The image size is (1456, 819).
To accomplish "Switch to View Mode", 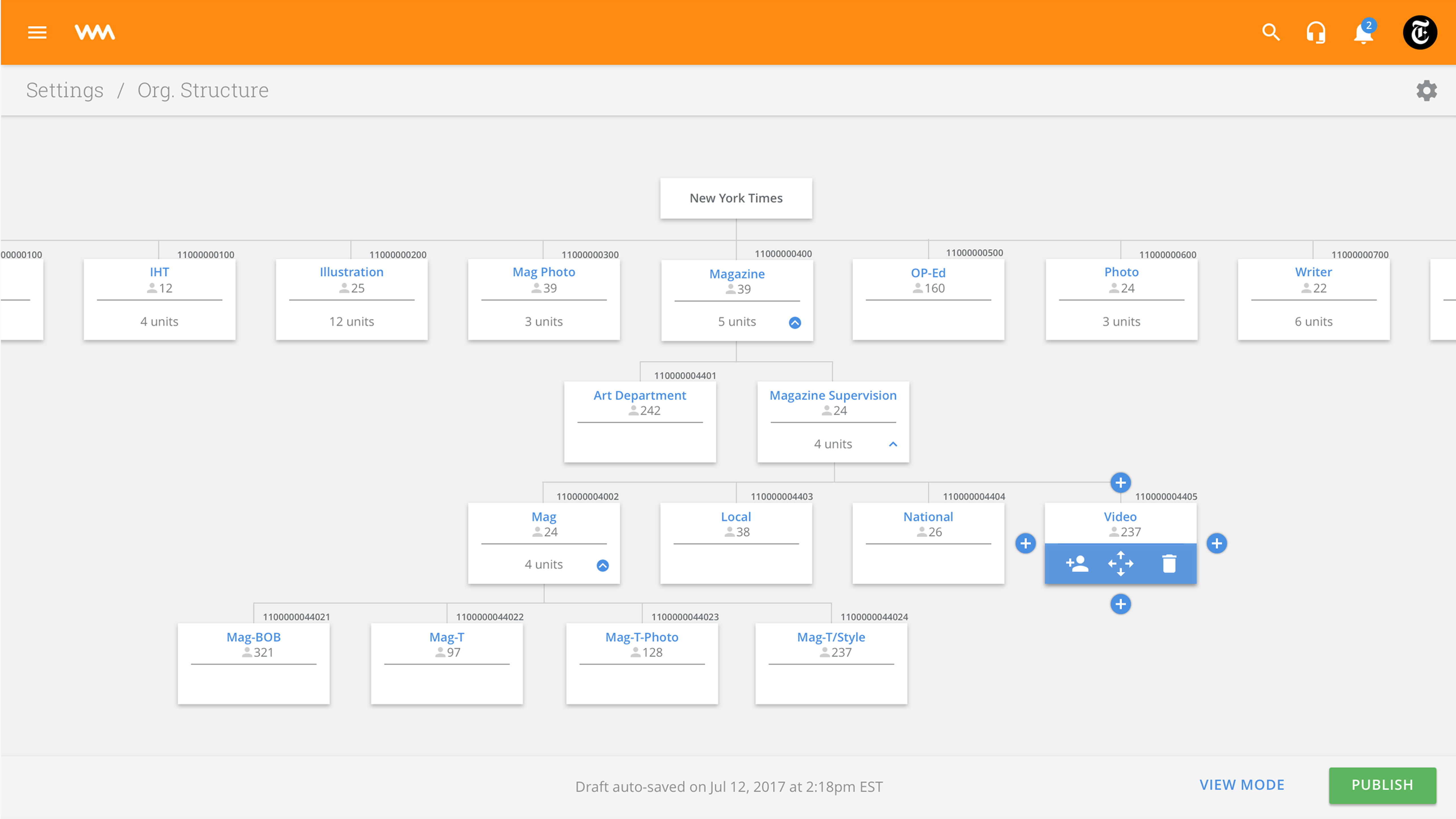I will pyautogui.click(x=1242, y=785).
